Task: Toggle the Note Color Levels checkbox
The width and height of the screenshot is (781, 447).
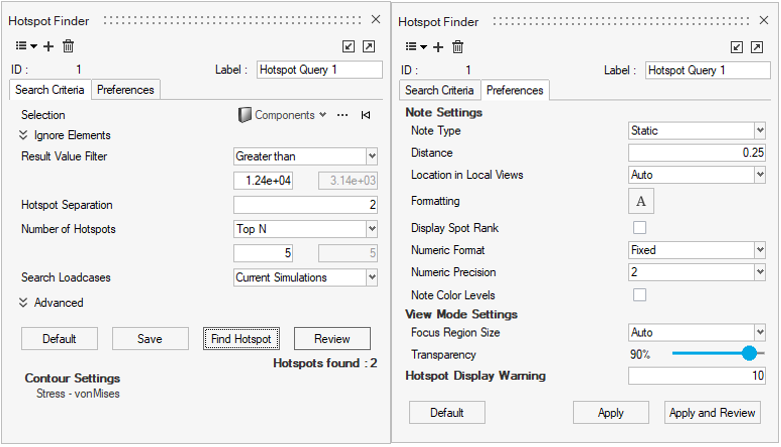Action: [x=640, y=295]
